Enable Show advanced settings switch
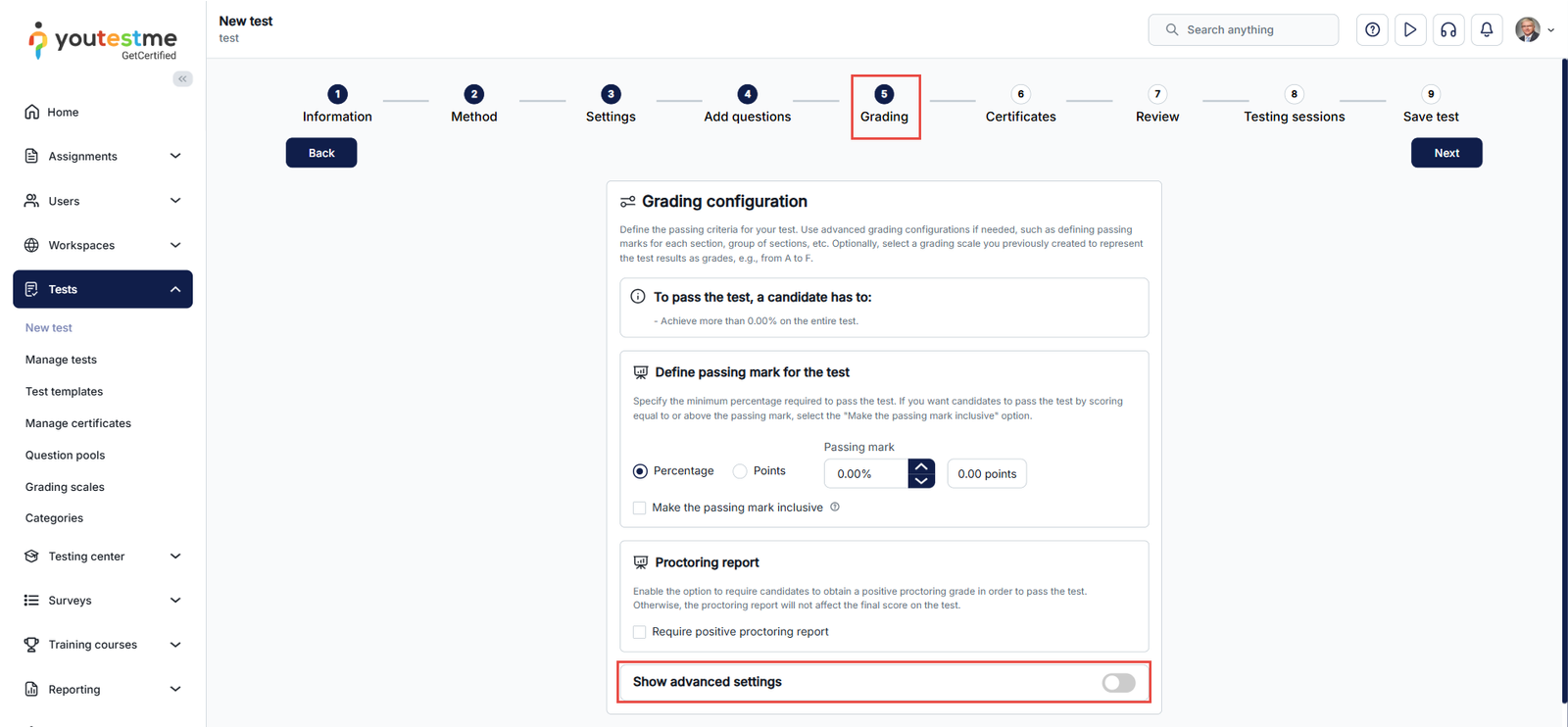 [x=1118, y=683]
